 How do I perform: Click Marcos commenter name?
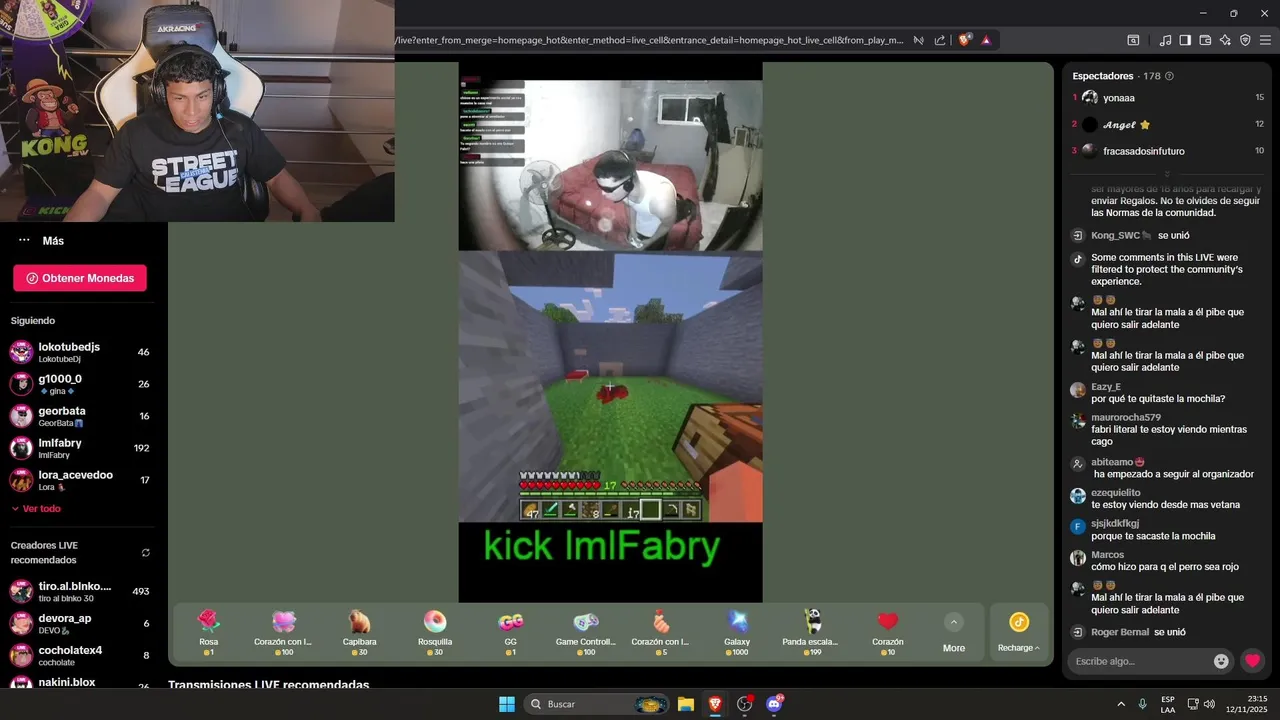(x=1108, y=555)
